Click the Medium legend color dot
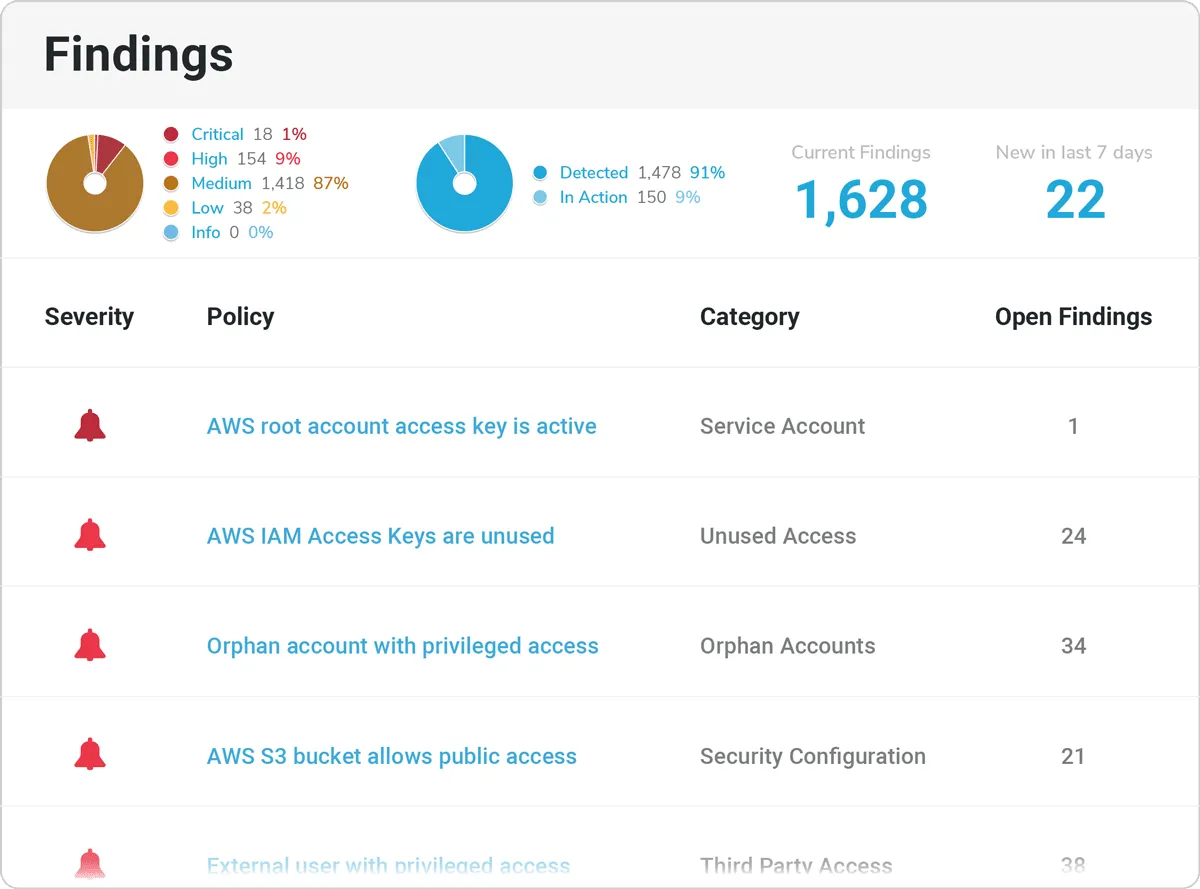Viewport: 1200px width, 889px height. [171, 183]
